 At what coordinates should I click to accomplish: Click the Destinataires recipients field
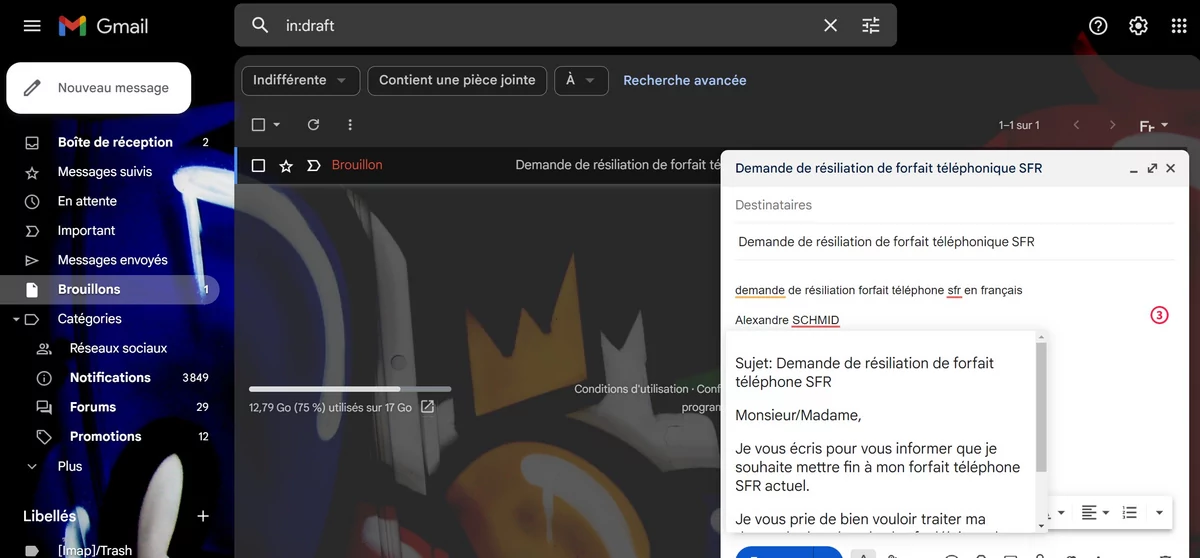[954, 205]
